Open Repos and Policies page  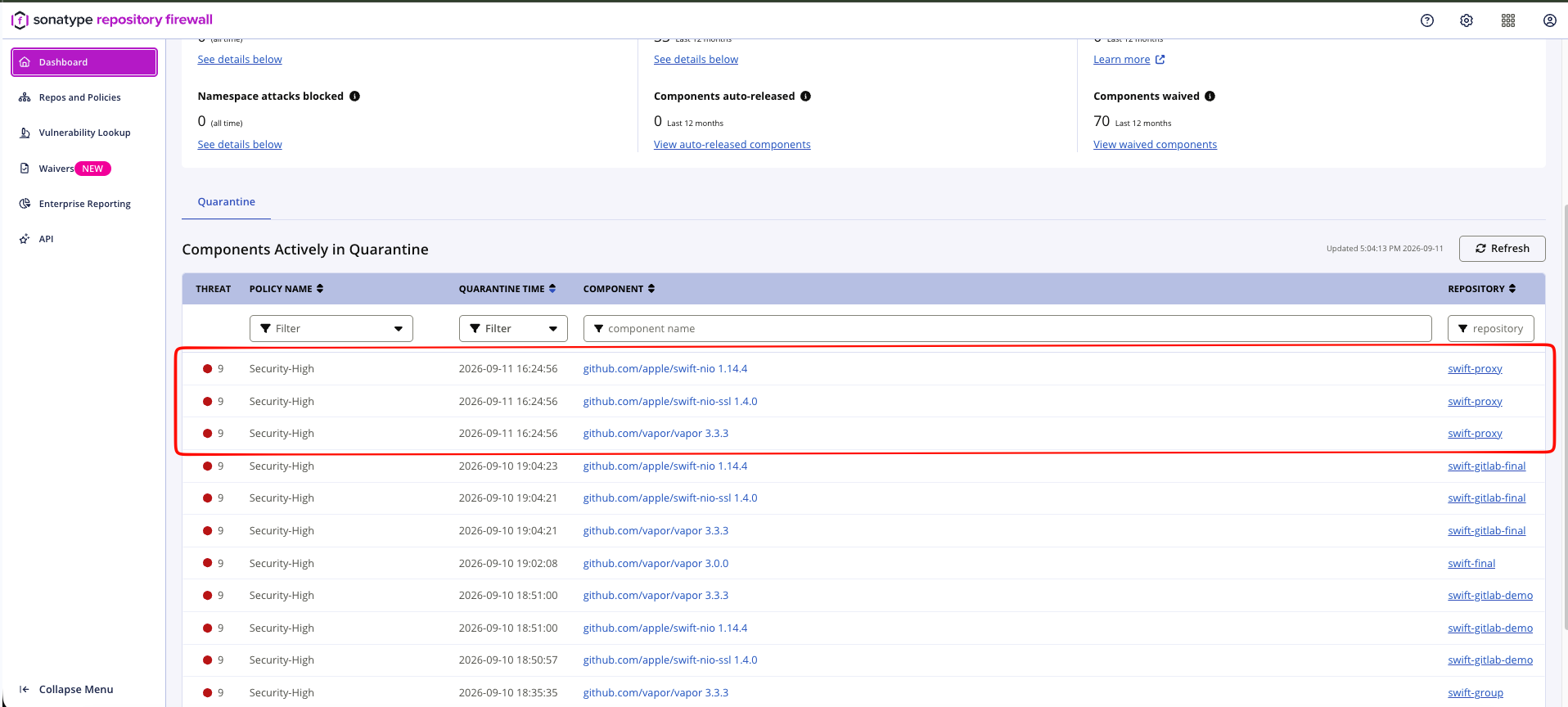point(80,97)
